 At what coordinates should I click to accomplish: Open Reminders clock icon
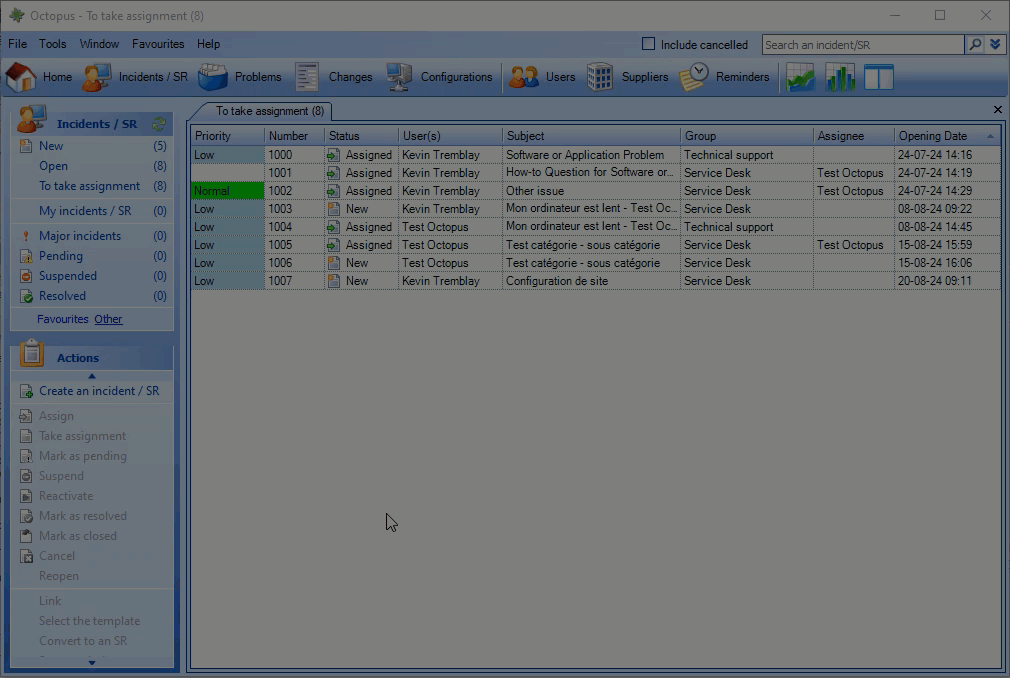pos(694,77)
